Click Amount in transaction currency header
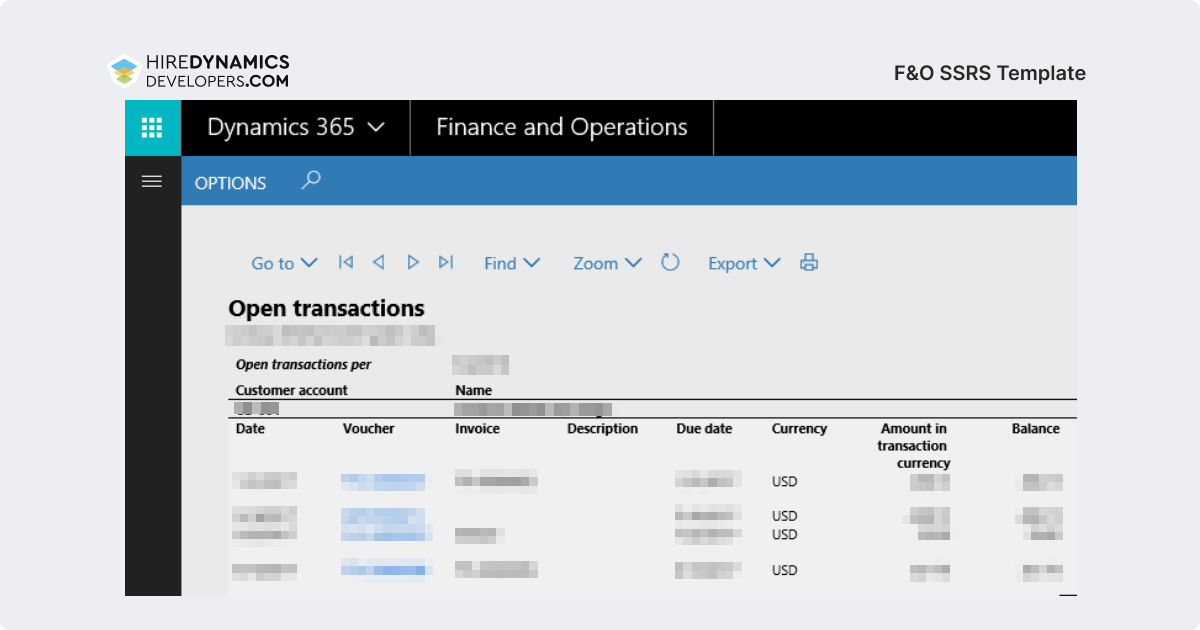The width and height of the screenshot is (1200, 630). pos(914,446)
